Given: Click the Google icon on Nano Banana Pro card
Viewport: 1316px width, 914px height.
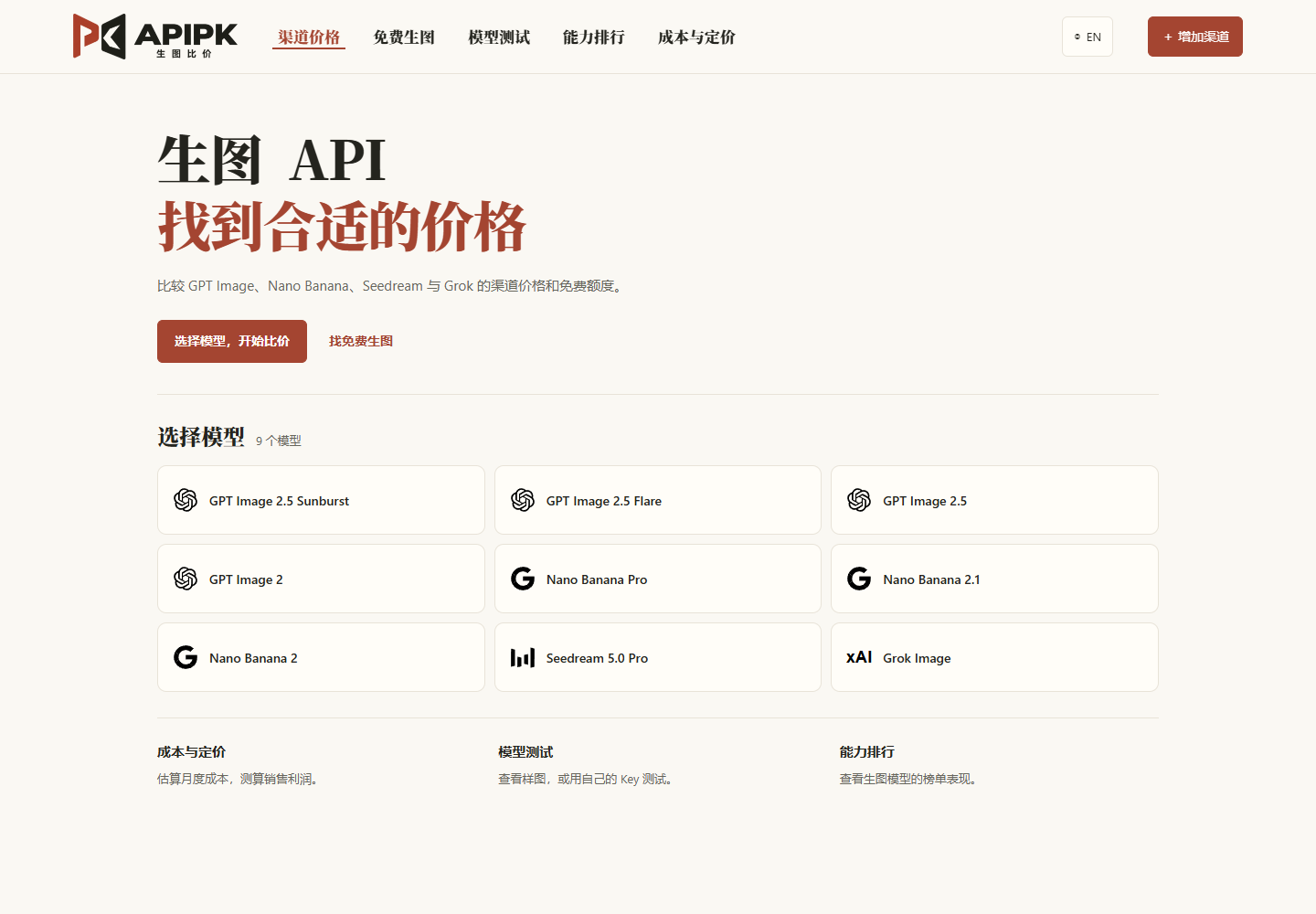Looking at the screenshot, I should [523, 579].
